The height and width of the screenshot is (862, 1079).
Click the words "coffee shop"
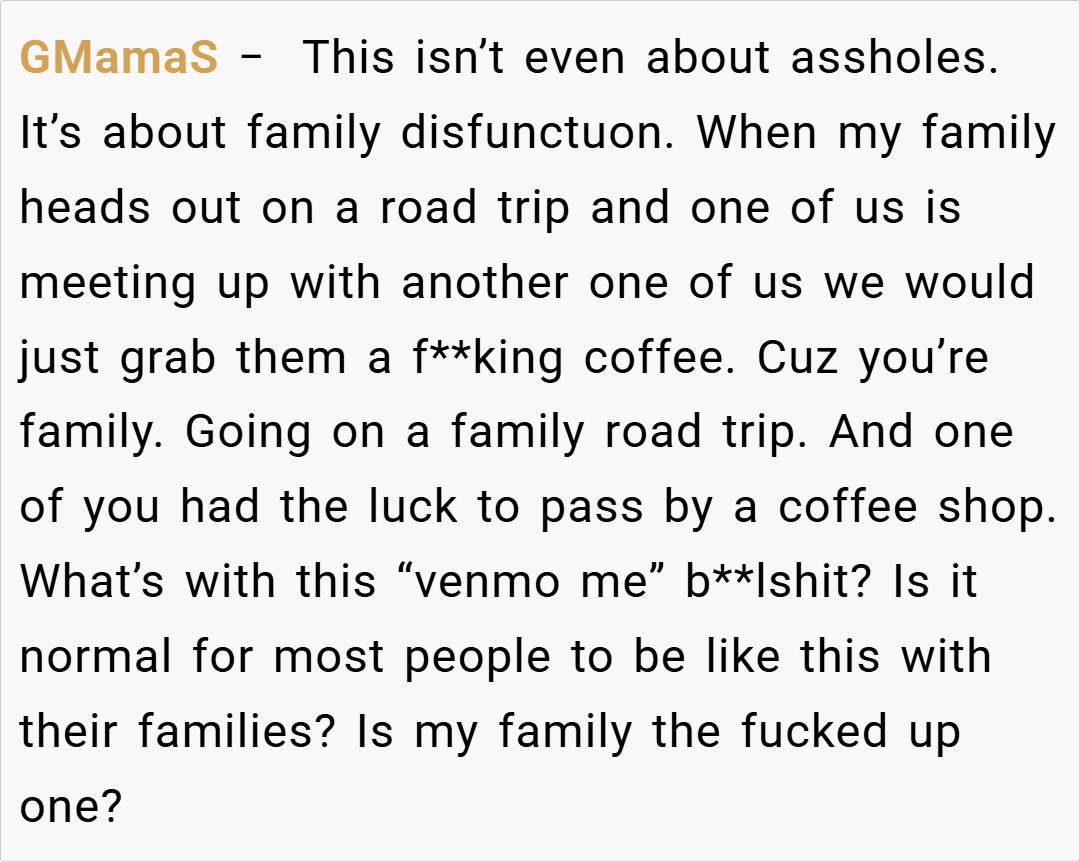[917, 507]
